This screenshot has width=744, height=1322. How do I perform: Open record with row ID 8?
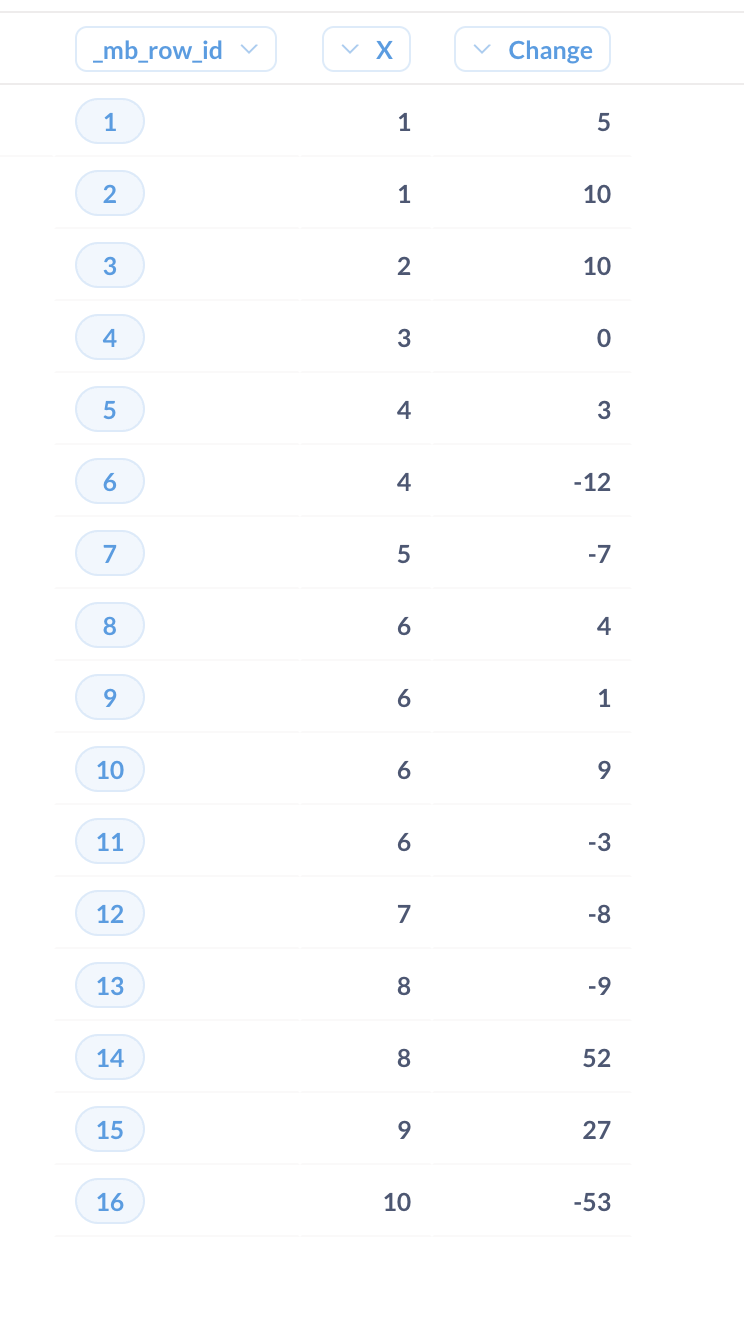(x=110, y=626)
